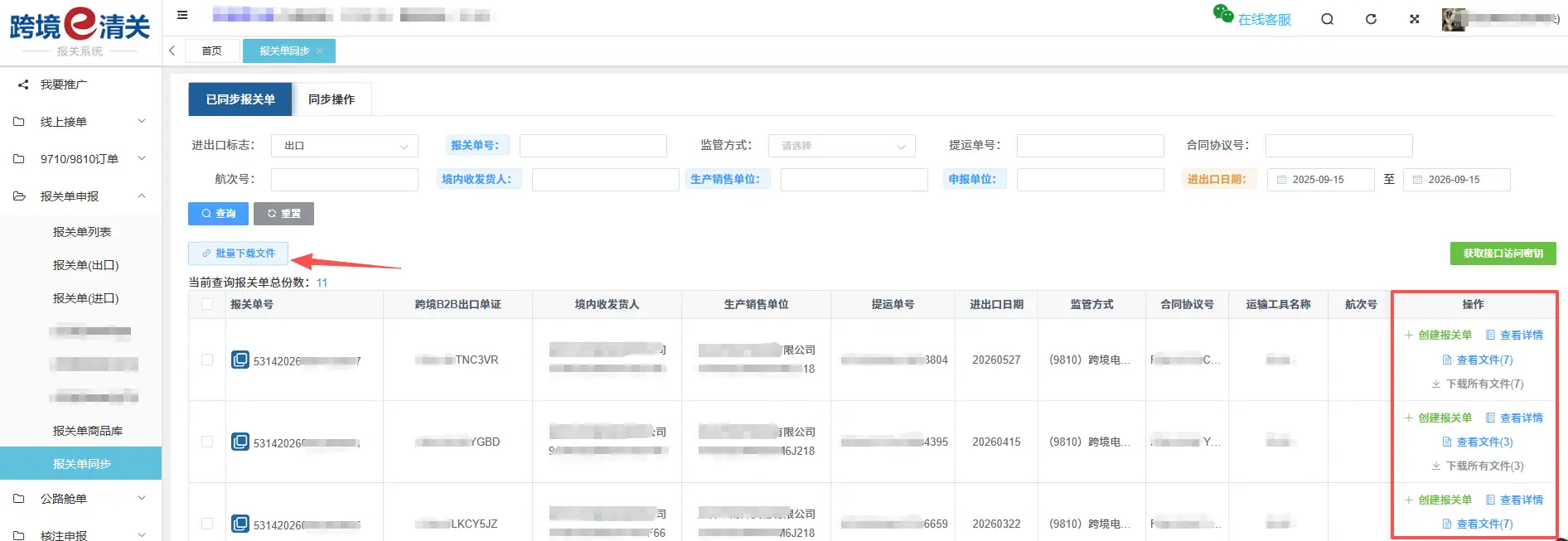Click the calendar icon in 2025-09-15 date field
The image size is (1568, 541).
coord(1281,180)
